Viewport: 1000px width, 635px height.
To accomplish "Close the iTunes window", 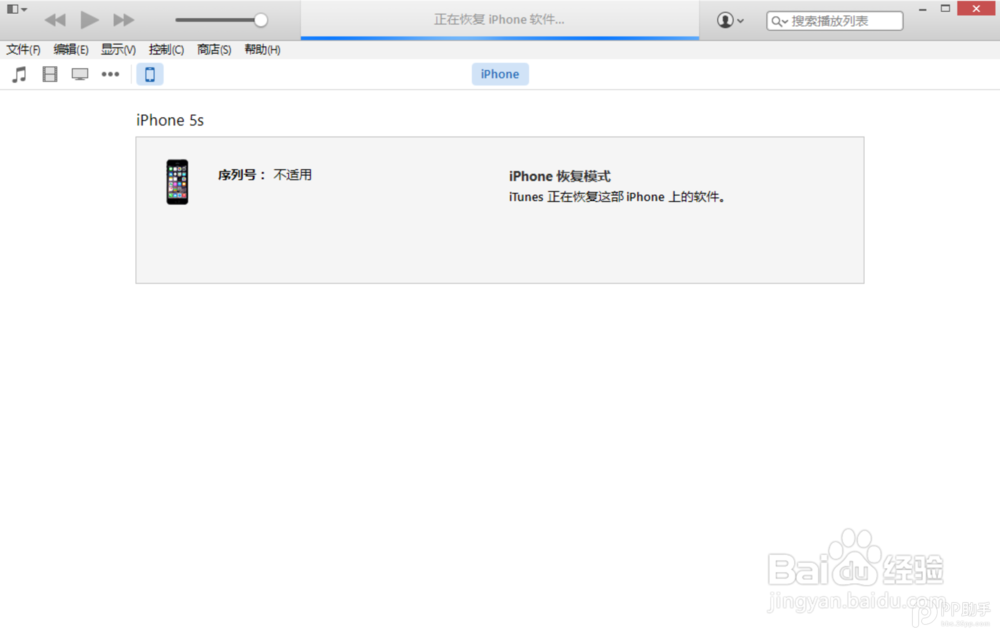I will click(976, 9).
